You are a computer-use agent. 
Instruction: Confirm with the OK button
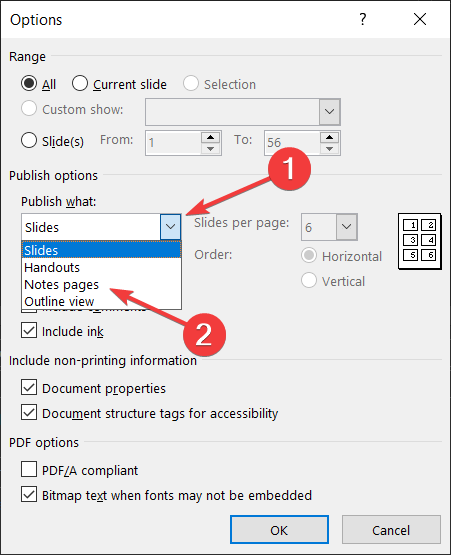[279, 530]
